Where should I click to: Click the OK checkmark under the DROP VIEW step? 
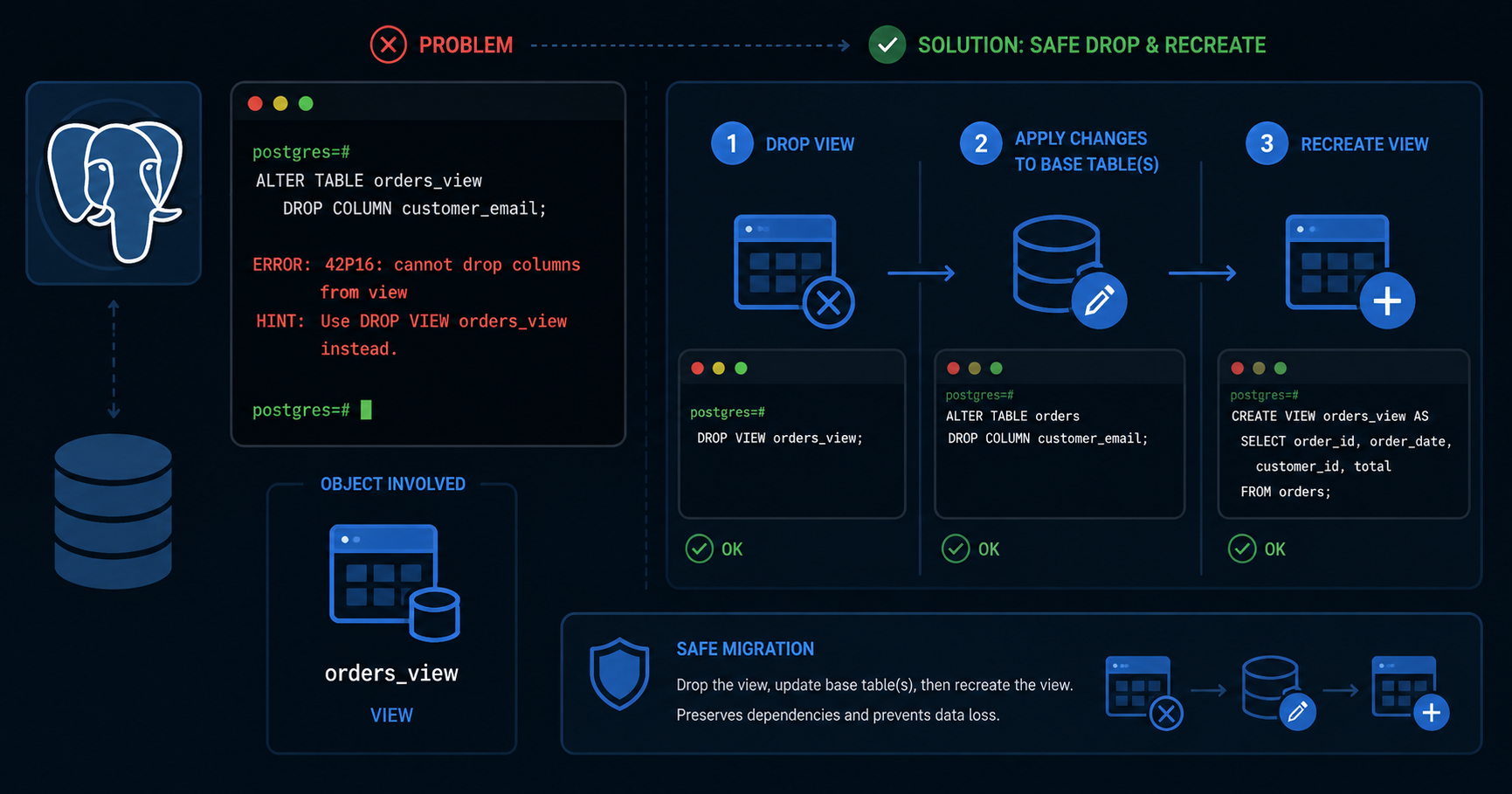(699, 549)
